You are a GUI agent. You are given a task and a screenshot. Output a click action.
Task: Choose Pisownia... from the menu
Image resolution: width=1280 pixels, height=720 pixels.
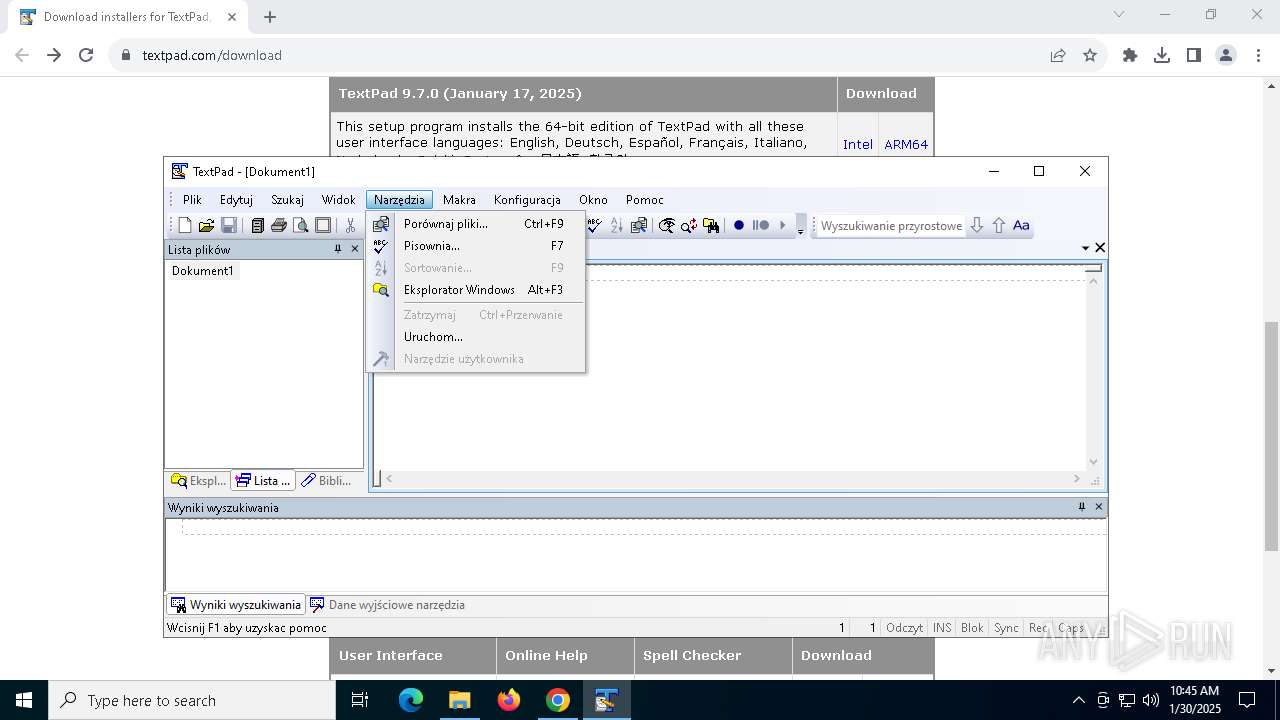[475, 246]
